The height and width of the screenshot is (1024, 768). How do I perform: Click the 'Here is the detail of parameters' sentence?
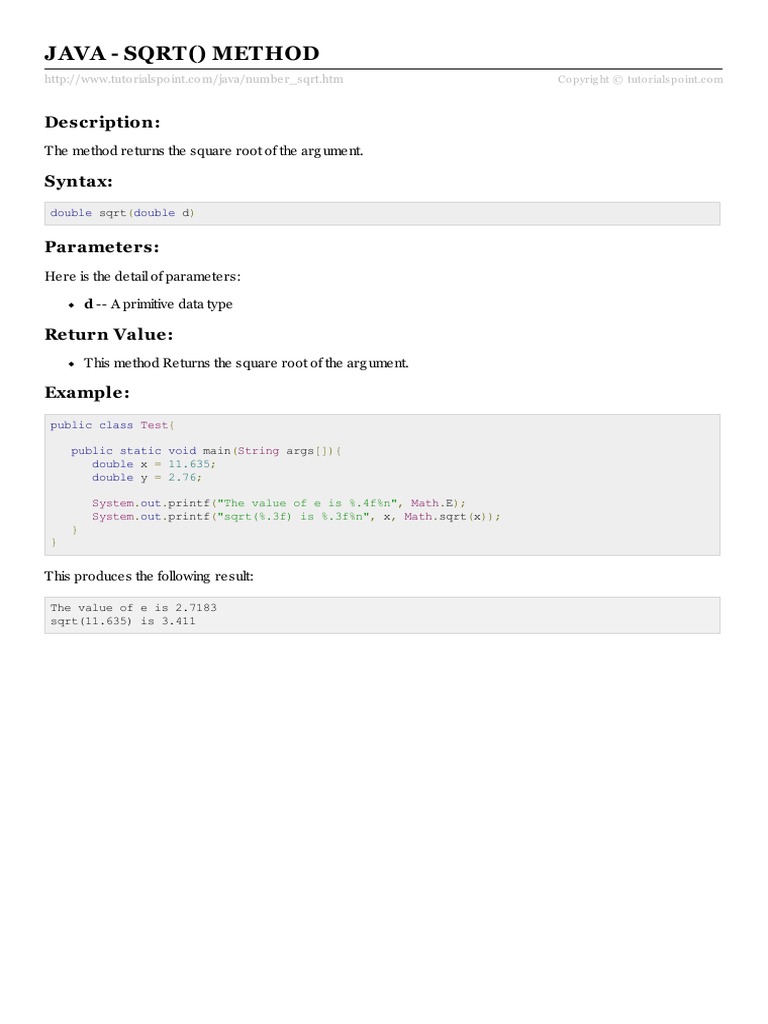pyautogui.click(x=142, y=276)
